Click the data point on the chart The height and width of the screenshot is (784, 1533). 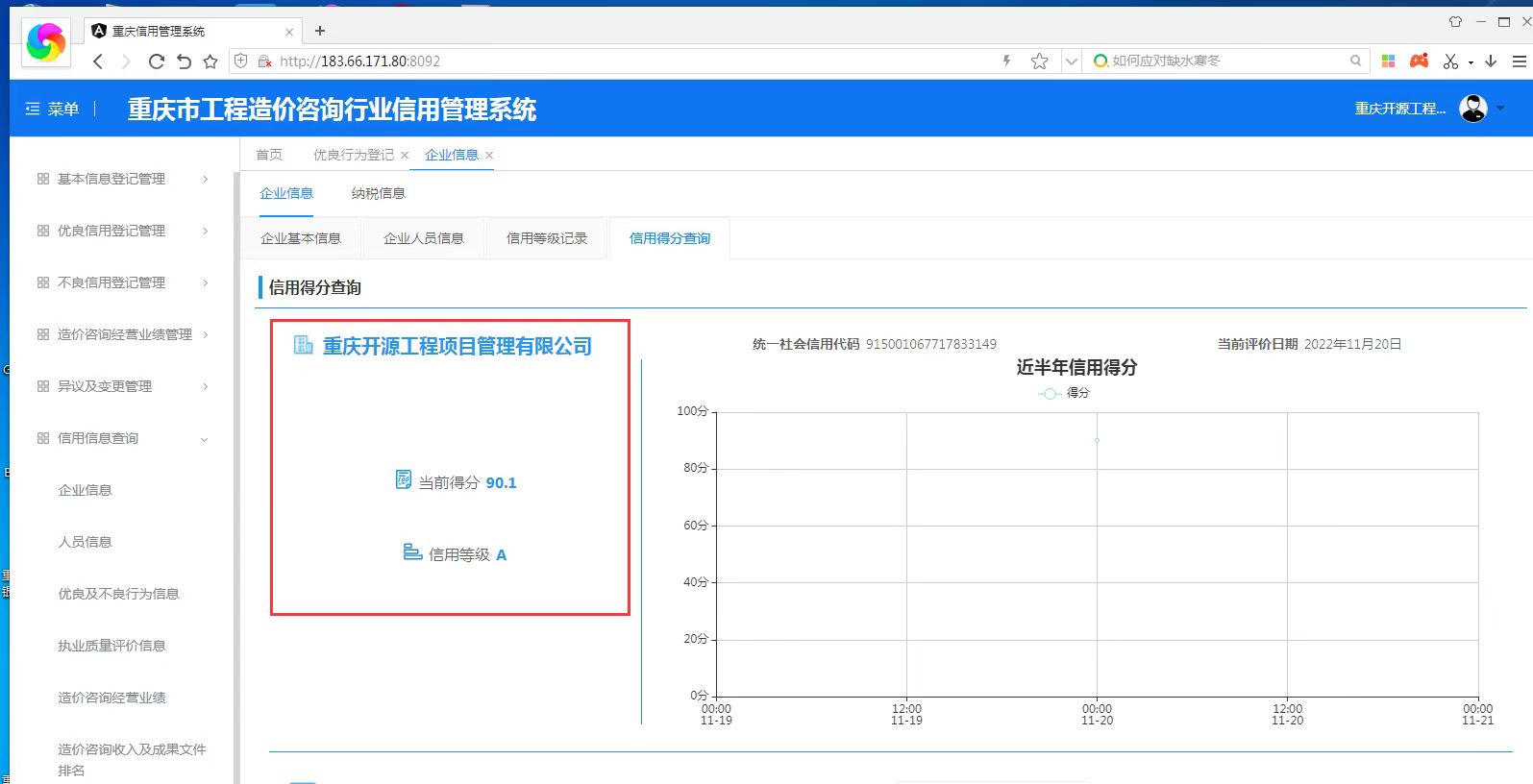click(1097, 440)
